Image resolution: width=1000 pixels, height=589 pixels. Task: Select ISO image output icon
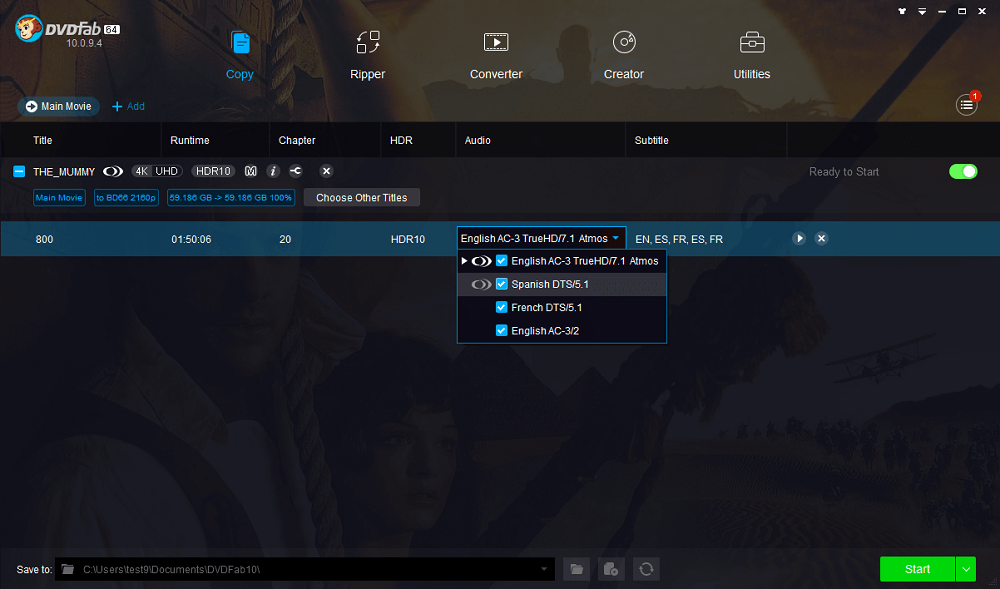click(611, 569)
